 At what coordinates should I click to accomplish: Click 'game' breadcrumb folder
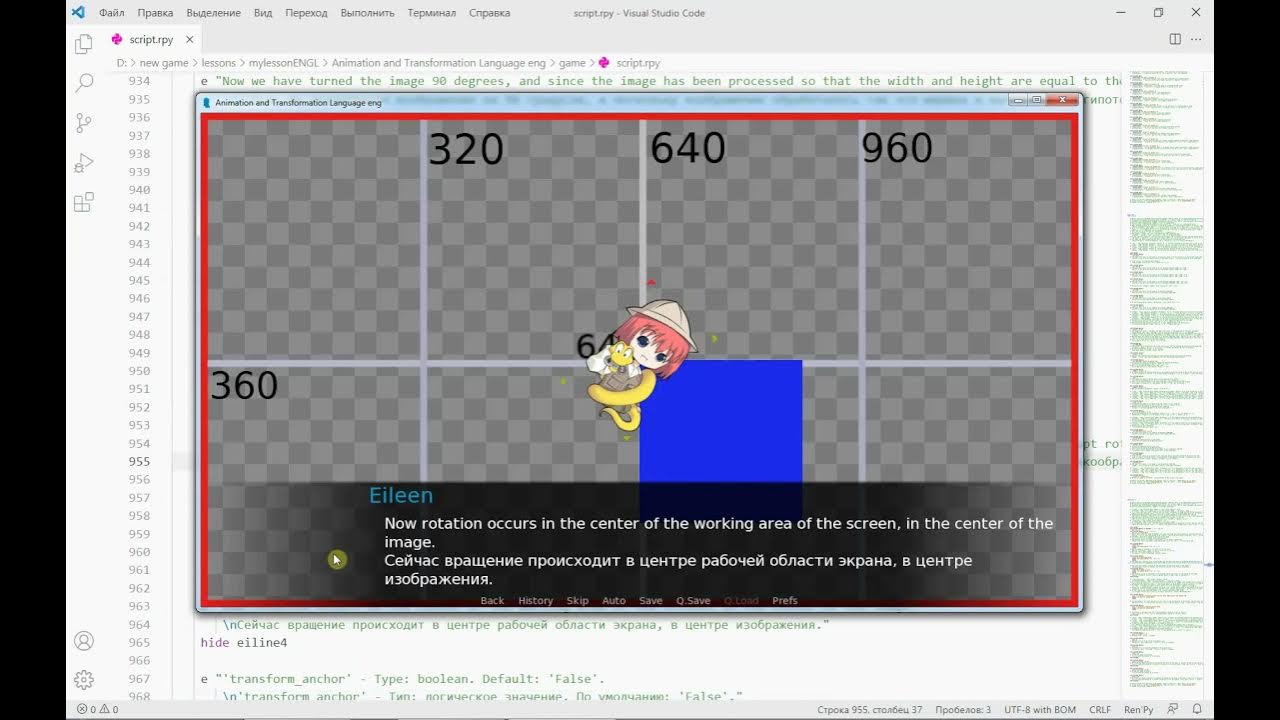click(572, 63)
